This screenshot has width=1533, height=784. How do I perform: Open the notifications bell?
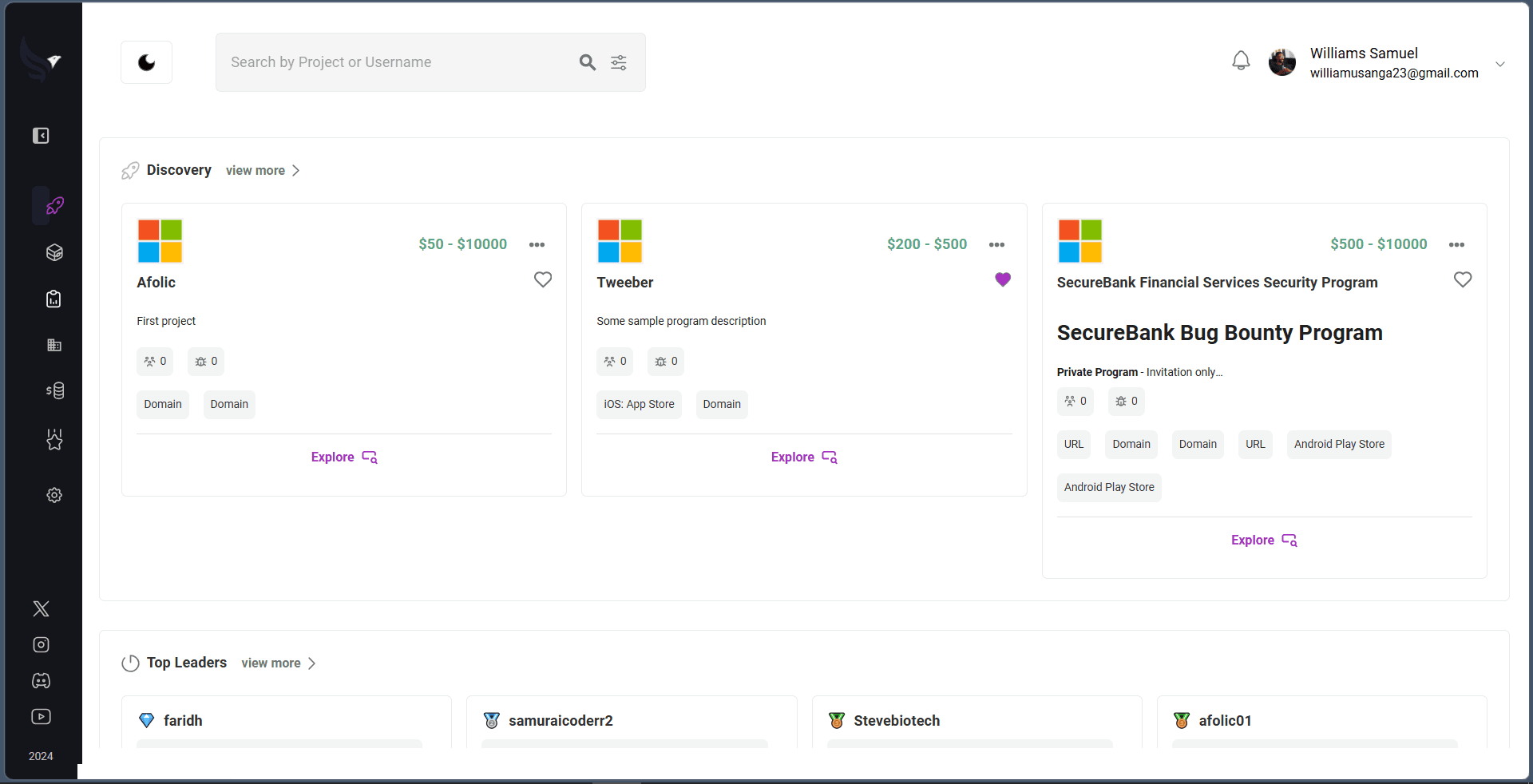pyautogui.click(x=1241, y=61)
